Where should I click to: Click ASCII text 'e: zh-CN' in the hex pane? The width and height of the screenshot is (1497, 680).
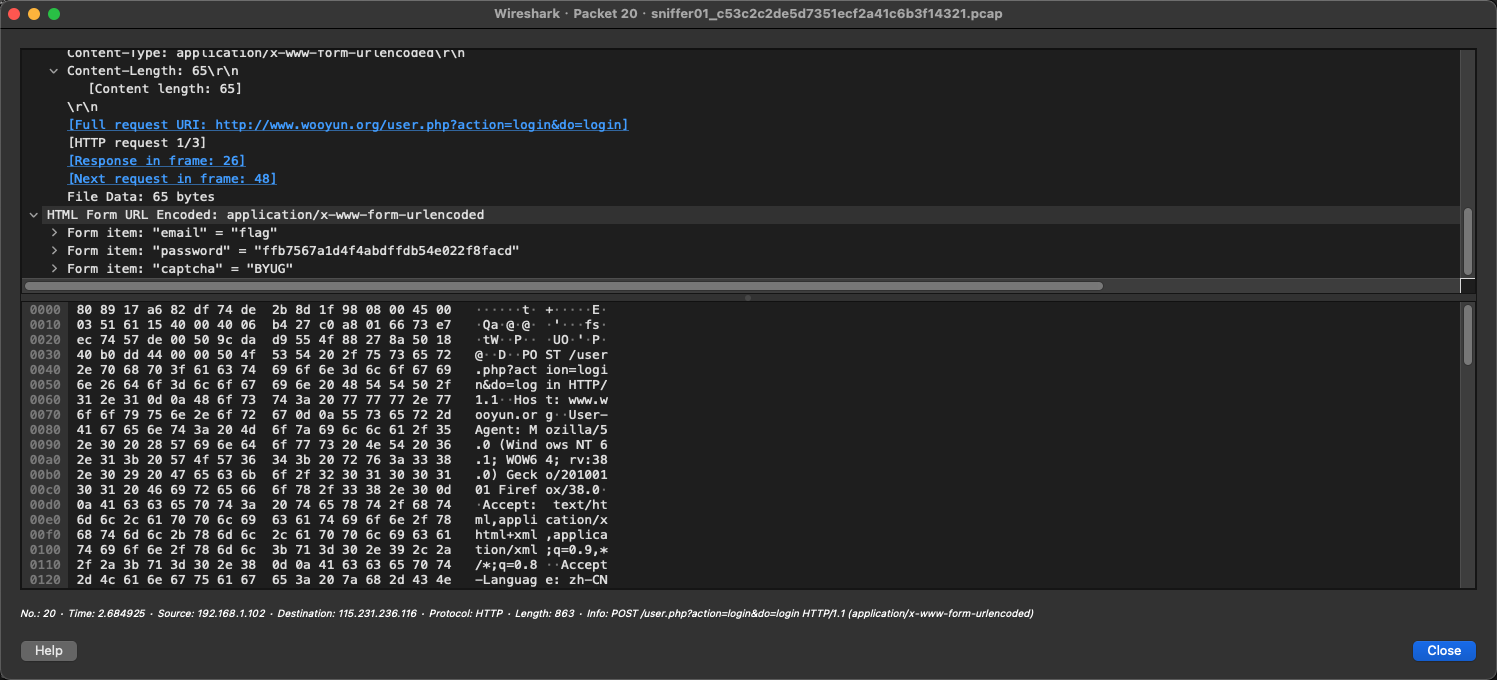tap(577, 580)
